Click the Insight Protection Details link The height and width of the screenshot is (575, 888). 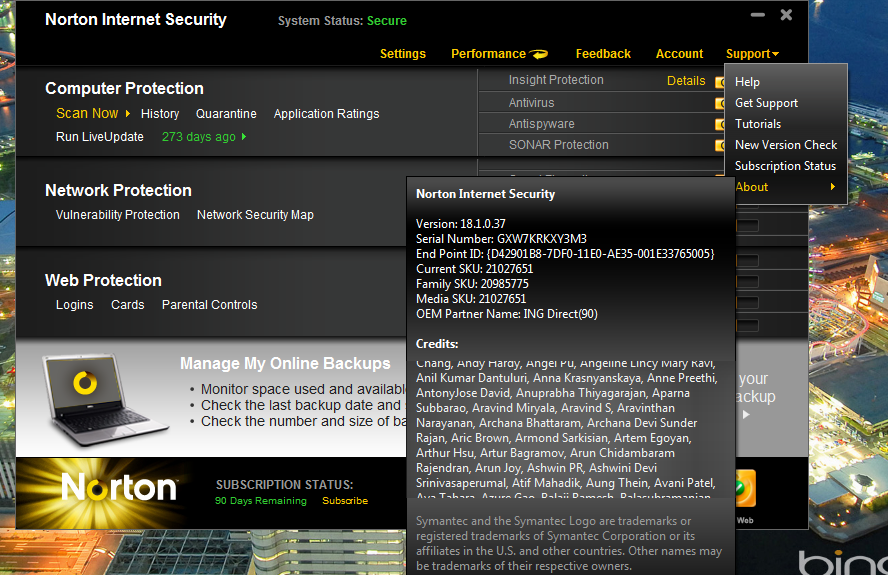coord(686,81)
